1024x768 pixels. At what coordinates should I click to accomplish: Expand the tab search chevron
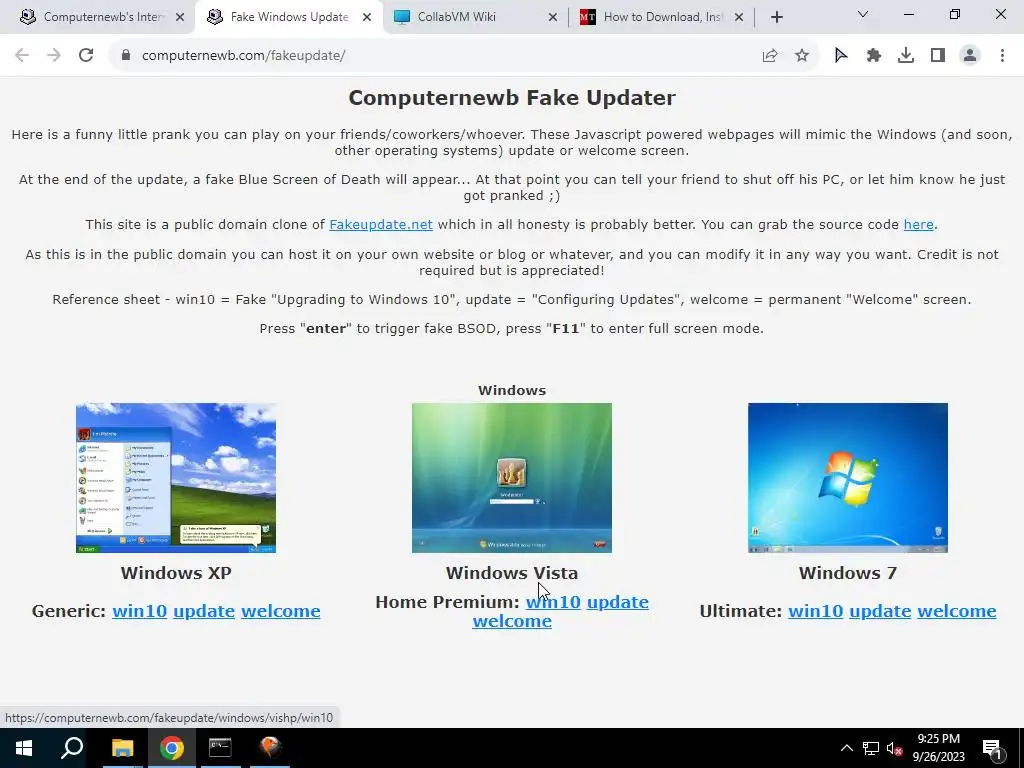coord(863,14)
